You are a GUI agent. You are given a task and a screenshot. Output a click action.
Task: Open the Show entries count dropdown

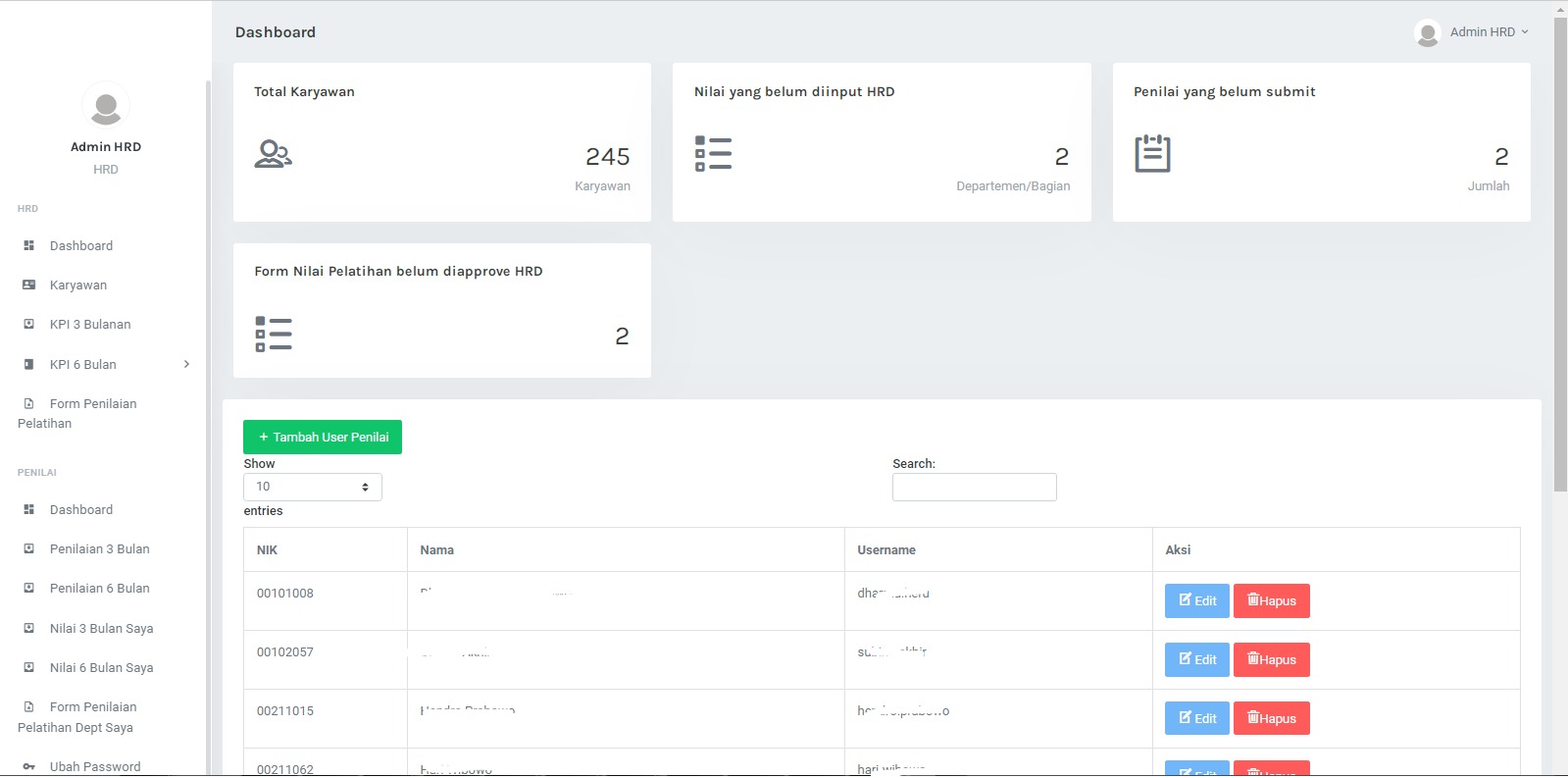312,487
